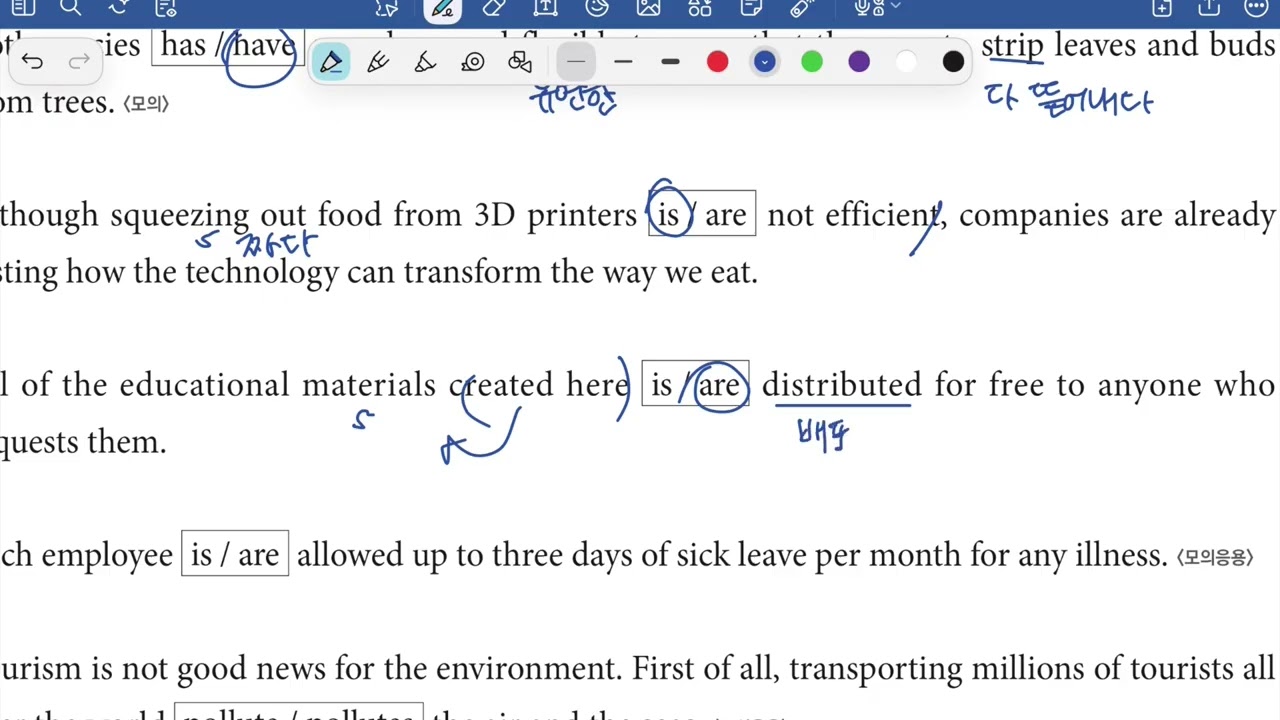Select the Laser pointer tool
Image resolution: width=1280 pixels, height=720 pixels.
[x=803, y=7]
